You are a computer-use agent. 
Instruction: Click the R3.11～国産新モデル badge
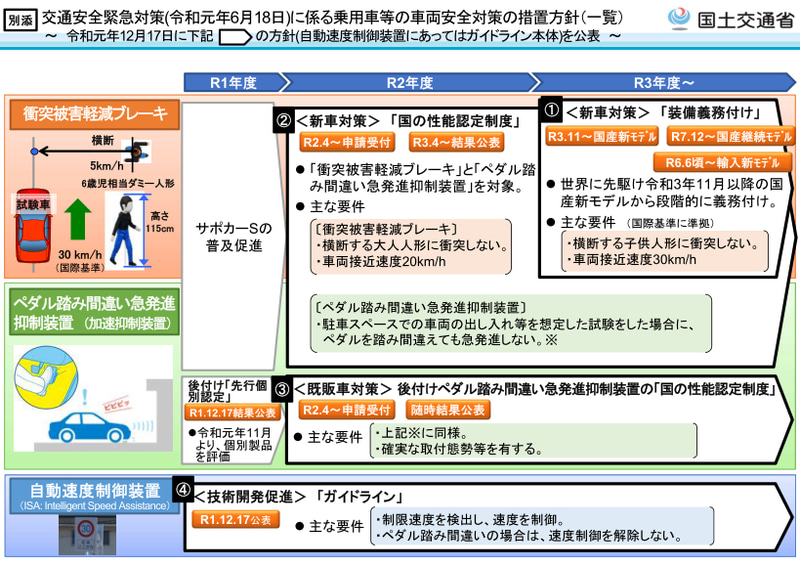[602, 137]
